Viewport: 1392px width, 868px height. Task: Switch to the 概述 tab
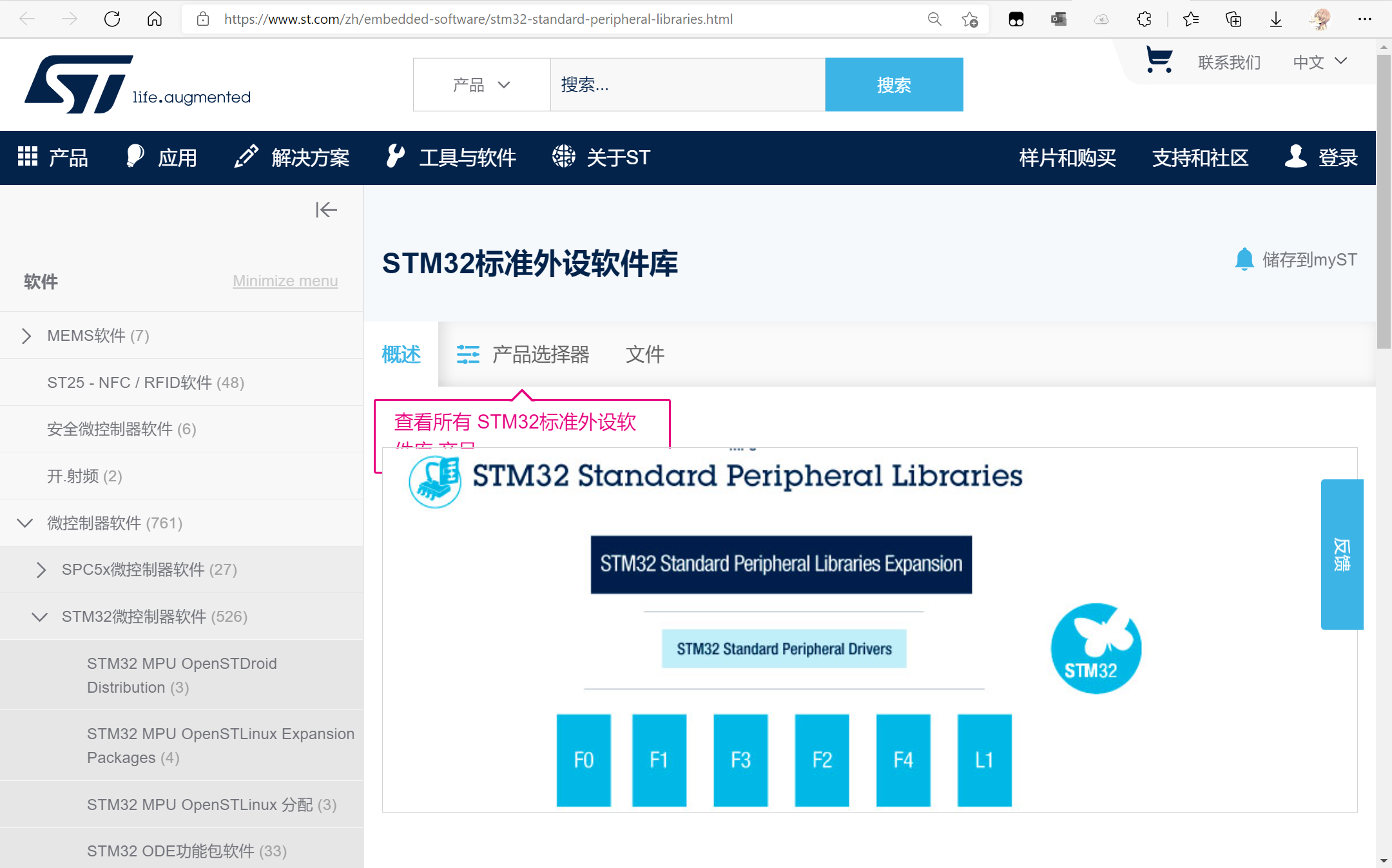[x=401, y=354]
